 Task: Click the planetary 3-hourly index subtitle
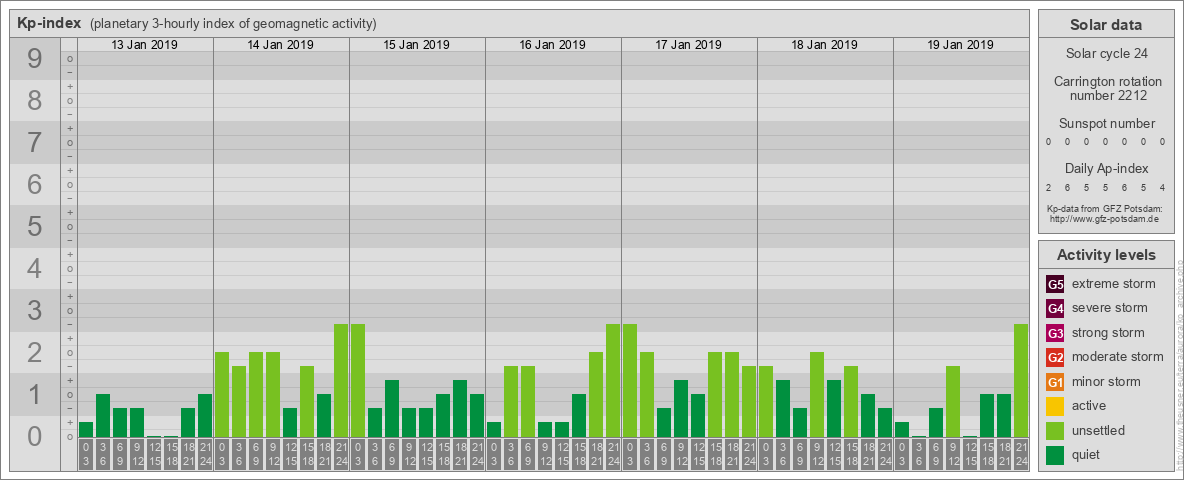[233, 24]
